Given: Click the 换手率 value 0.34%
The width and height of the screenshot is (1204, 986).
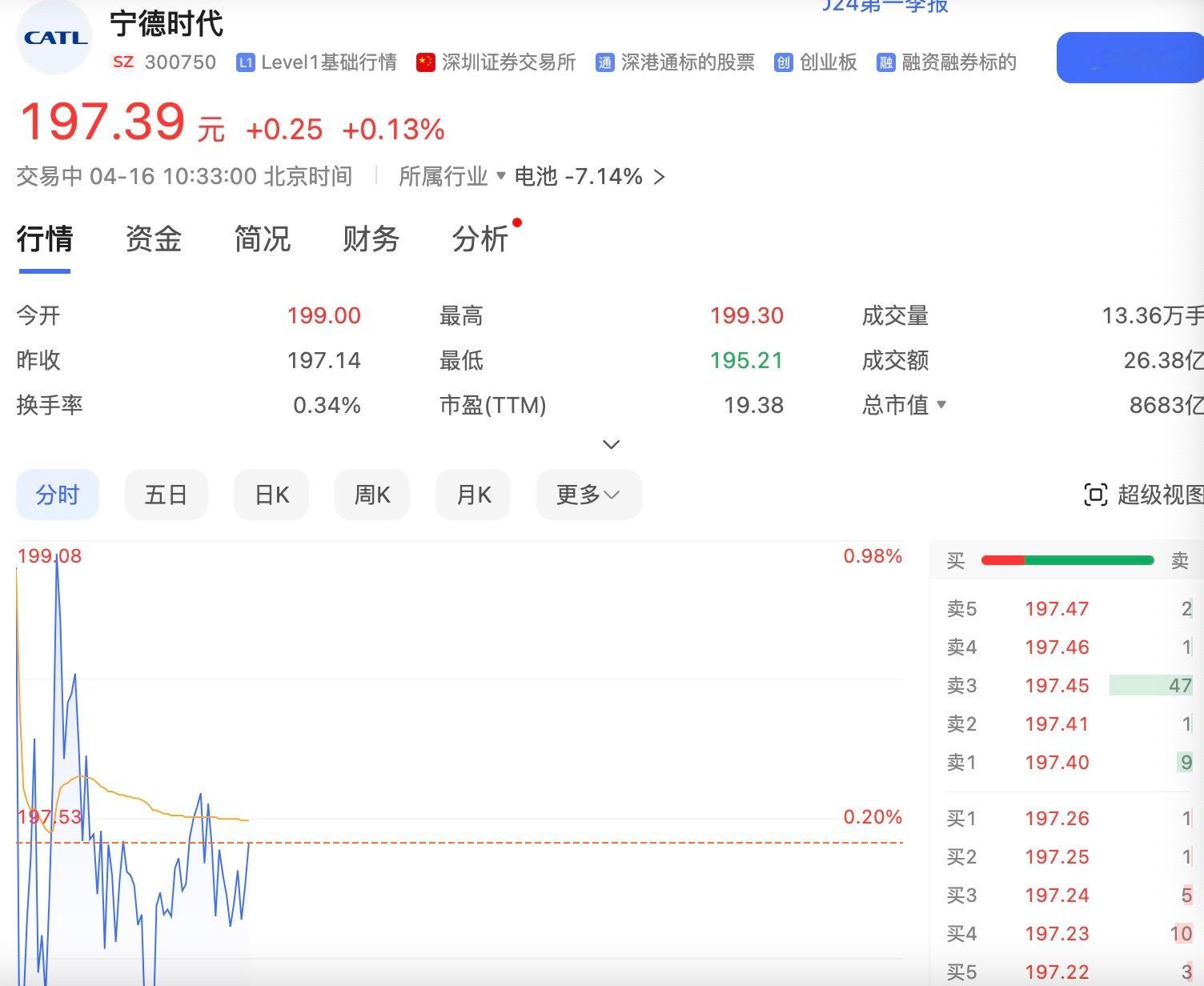Looking at the screenshot, I should [x=327, y=405].
